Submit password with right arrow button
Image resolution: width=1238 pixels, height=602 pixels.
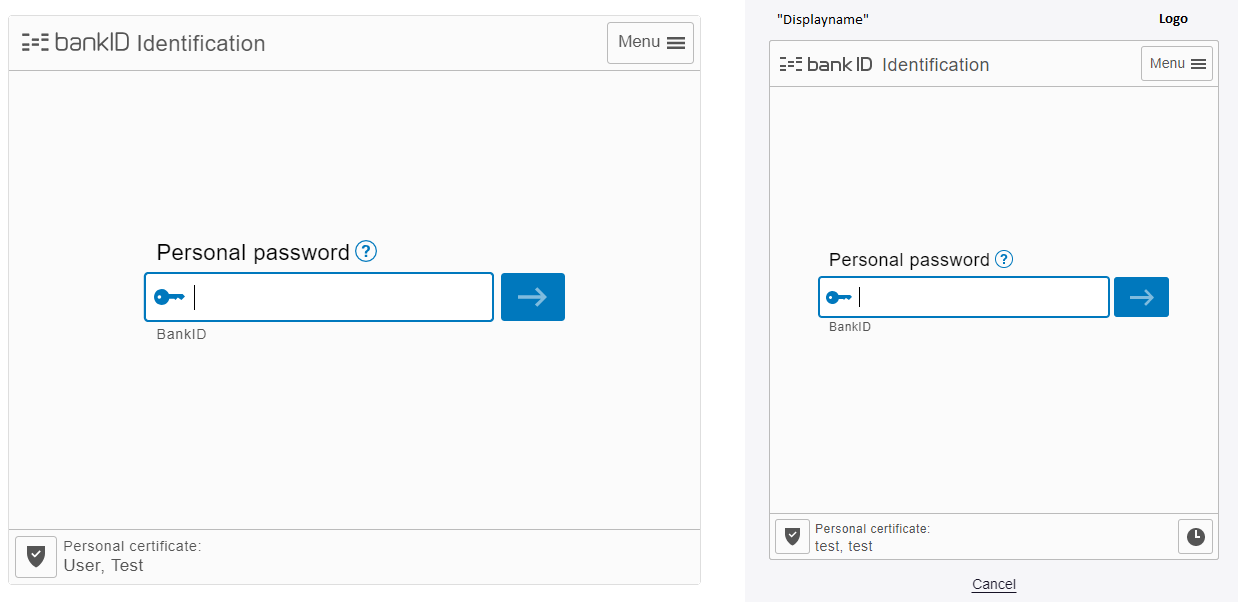[1141, 297]
